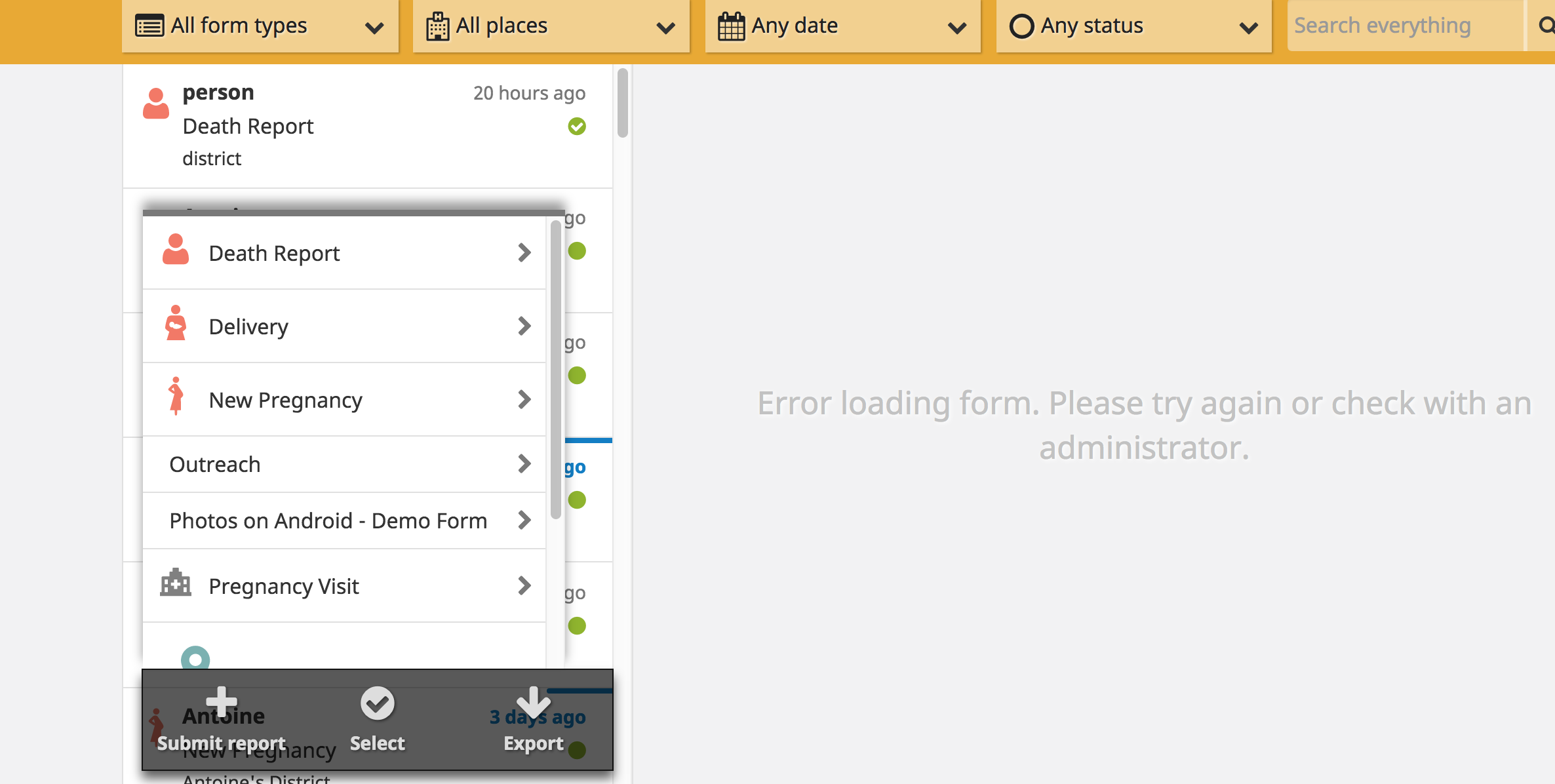This screenshot has width=1555, height=784.
Task: Click the teal circle icon at menu bottom
Action: pyautogui.click(x=195, y=658)
